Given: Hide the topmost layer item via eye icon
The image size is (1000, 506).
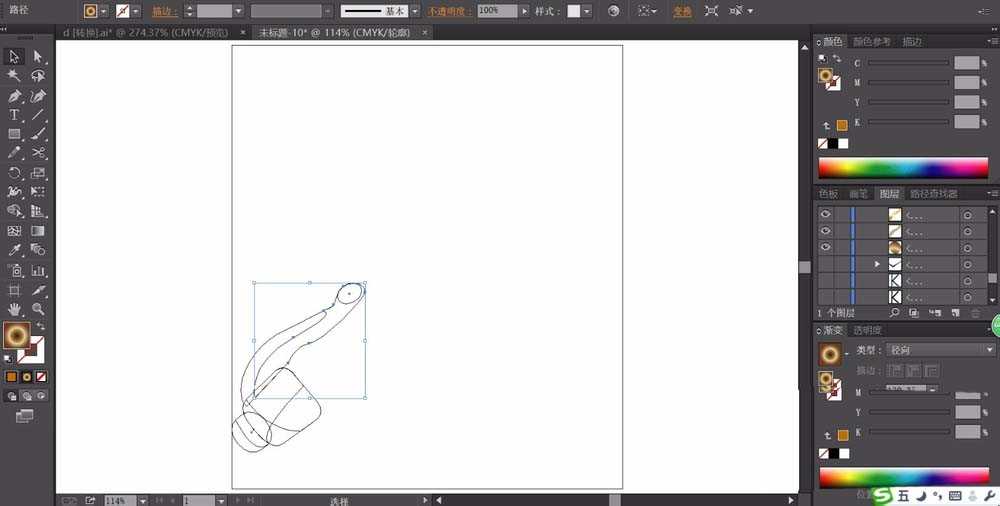Looking at the screenshot, I should tap(825, 214).
